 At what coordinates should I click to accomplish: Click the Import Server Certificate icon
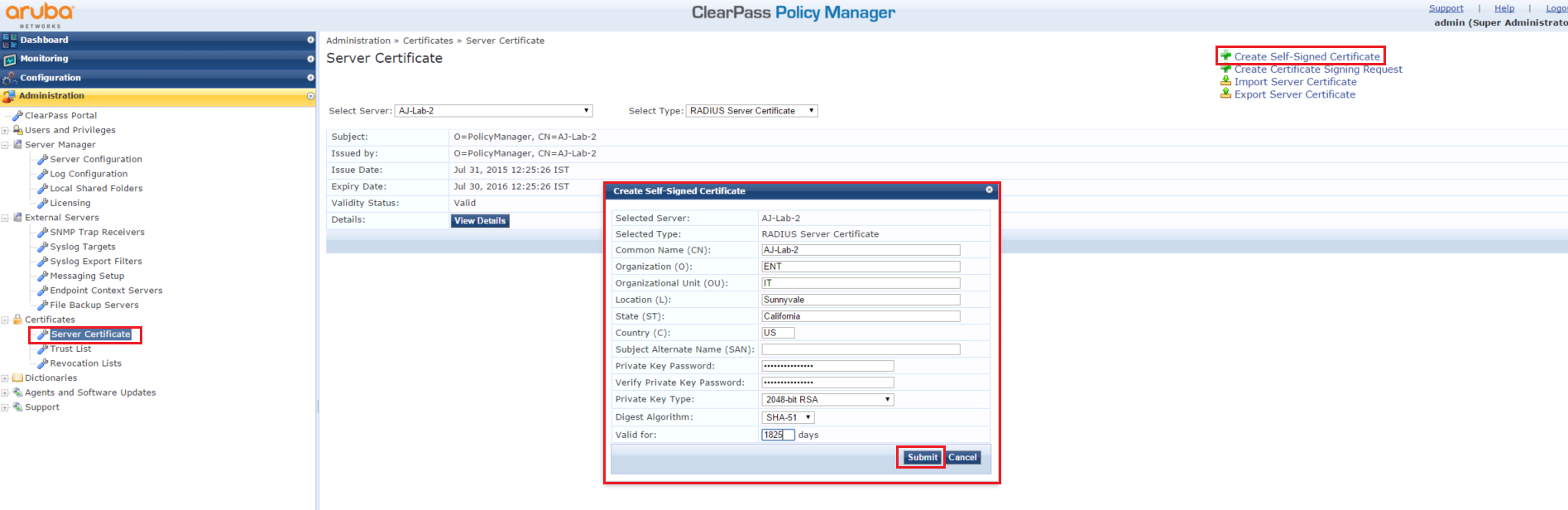(x=1226, y=81)
